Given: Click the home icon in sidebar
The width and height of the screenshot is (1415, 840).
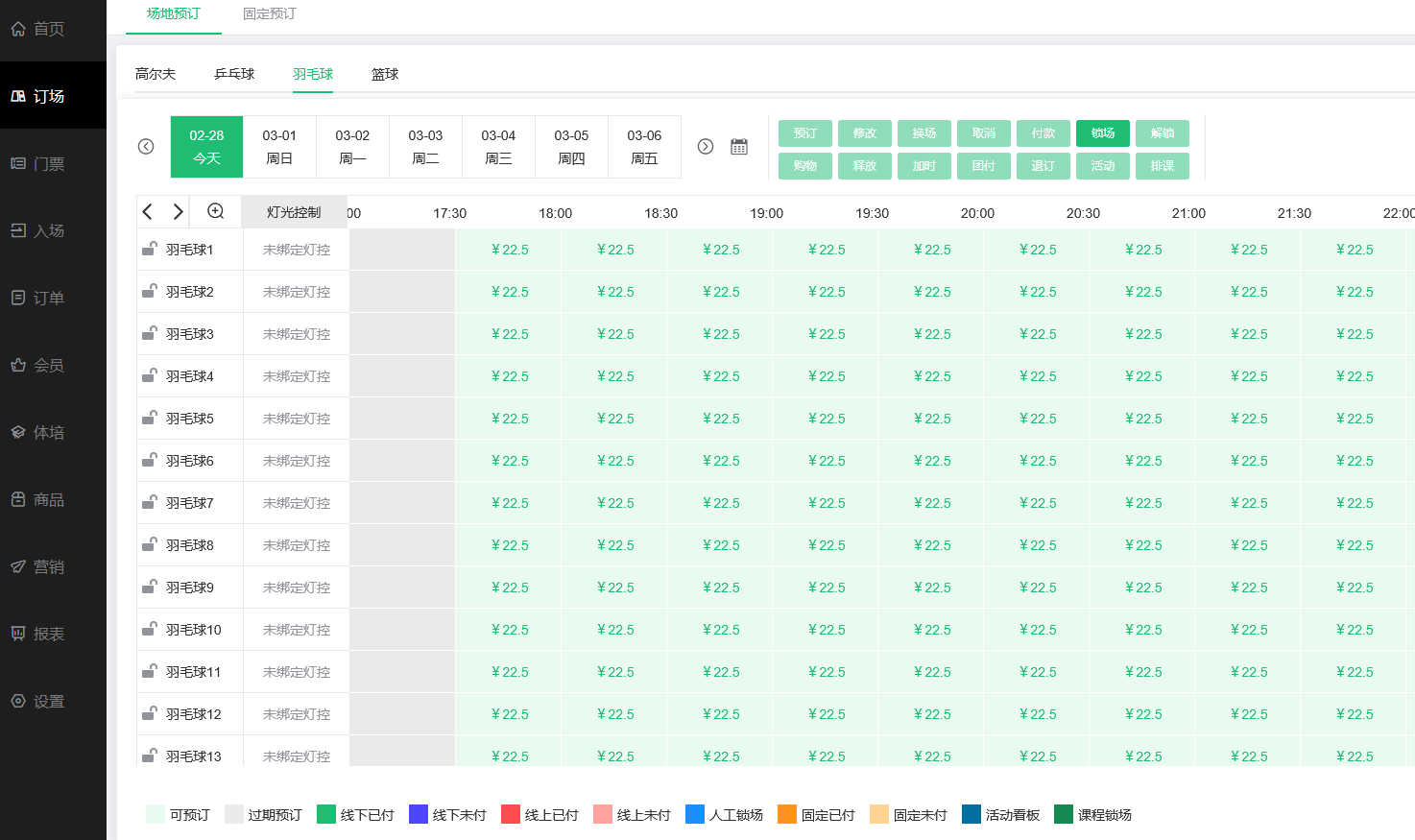Looking at the screenshot, I should pos(18,29).
